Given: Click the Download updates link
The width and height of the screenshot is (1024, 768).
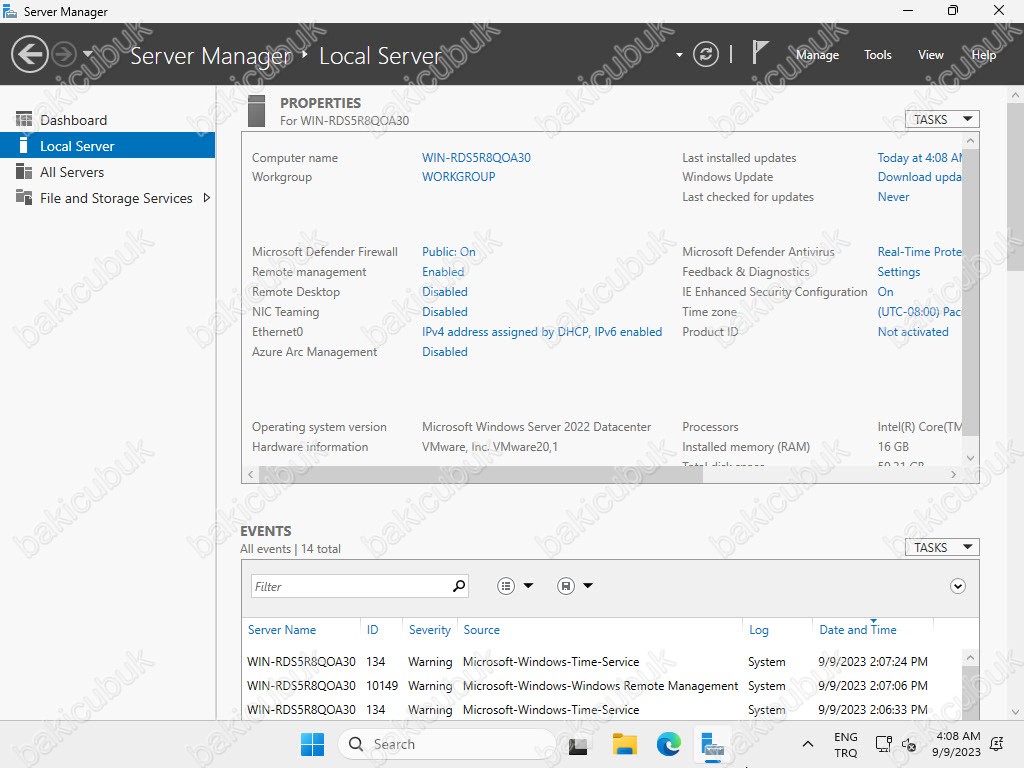Looking at the screenshot, I should coord(920,176).
